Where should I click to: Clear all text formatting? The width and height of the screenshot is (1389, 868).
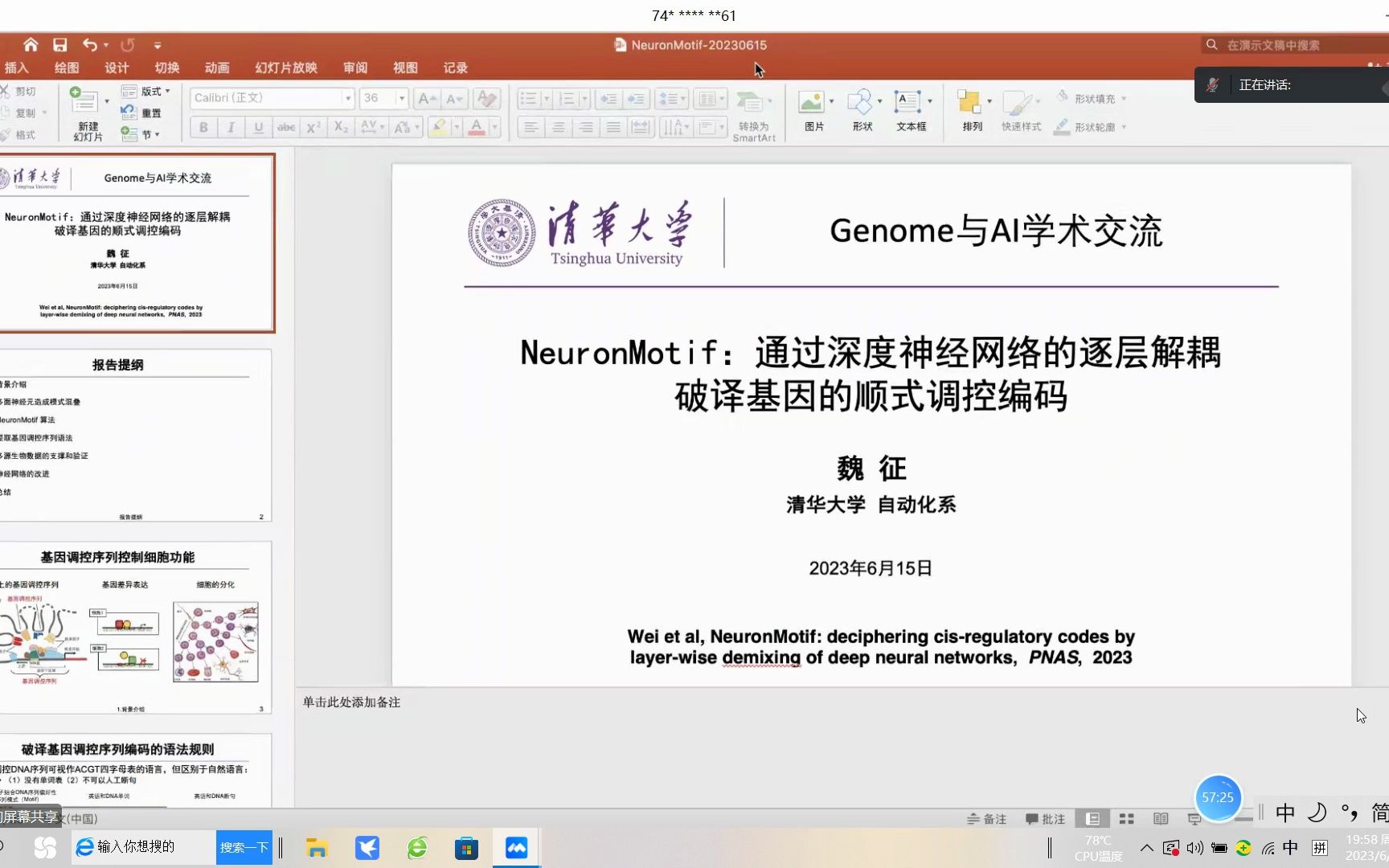(486, 98)
